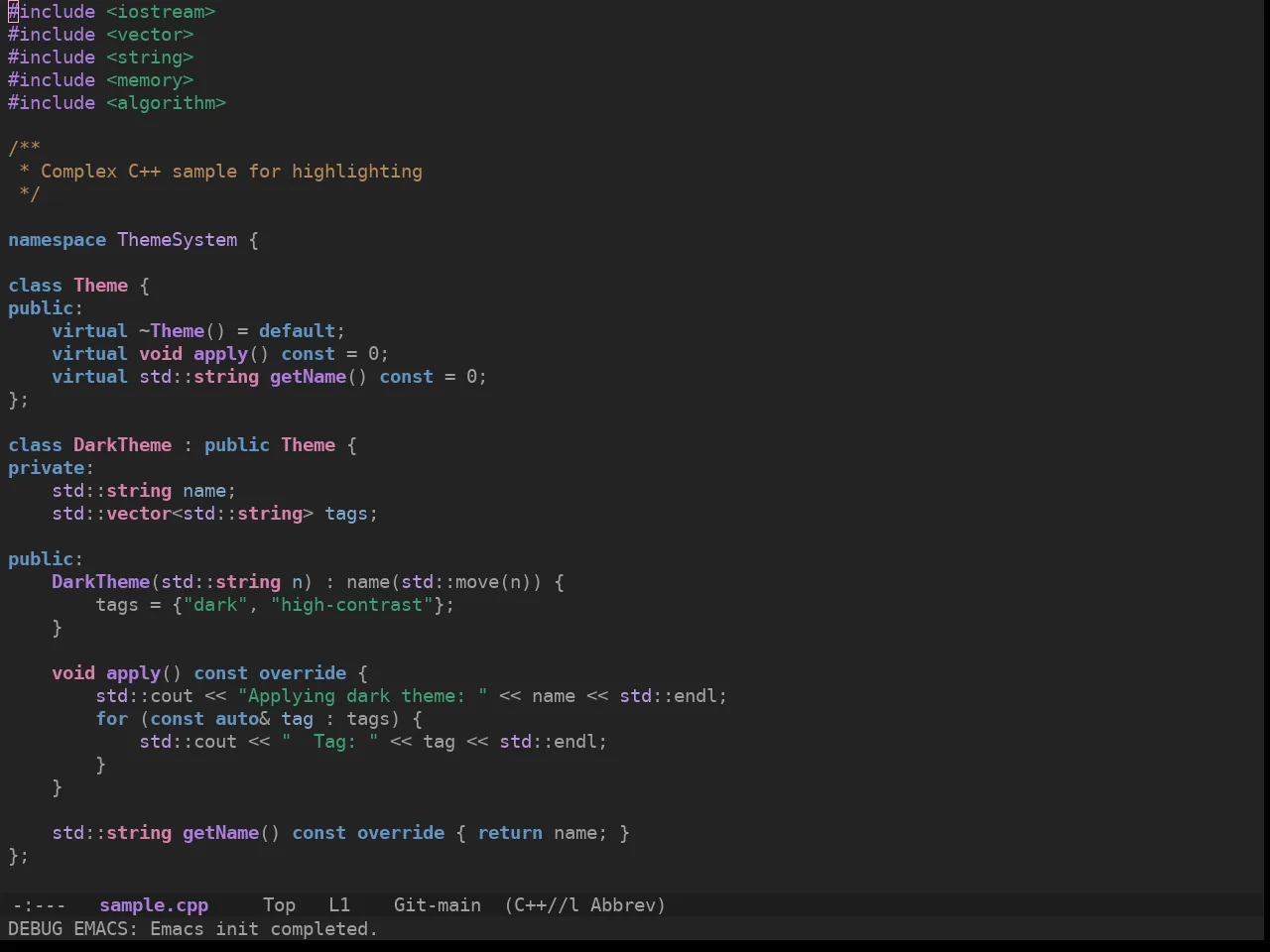Click the sample.cpp buffer name in mode line

[154, 905]
